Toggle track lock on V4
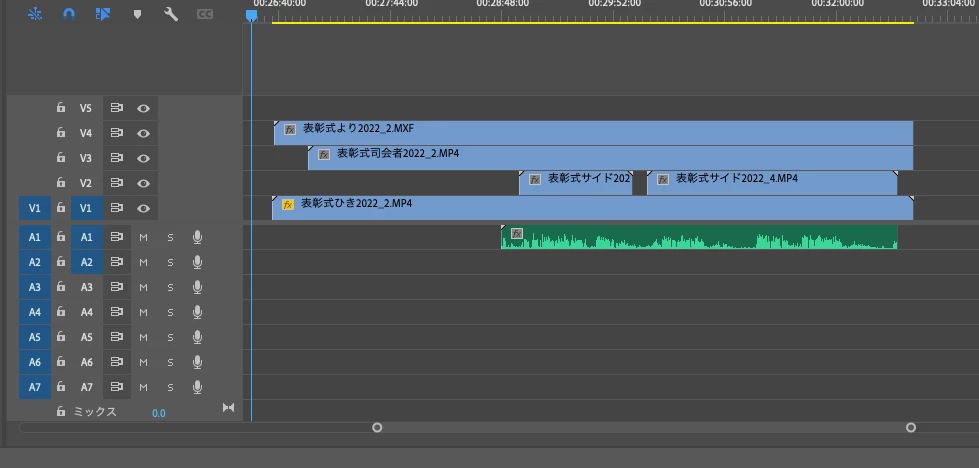 61,133
